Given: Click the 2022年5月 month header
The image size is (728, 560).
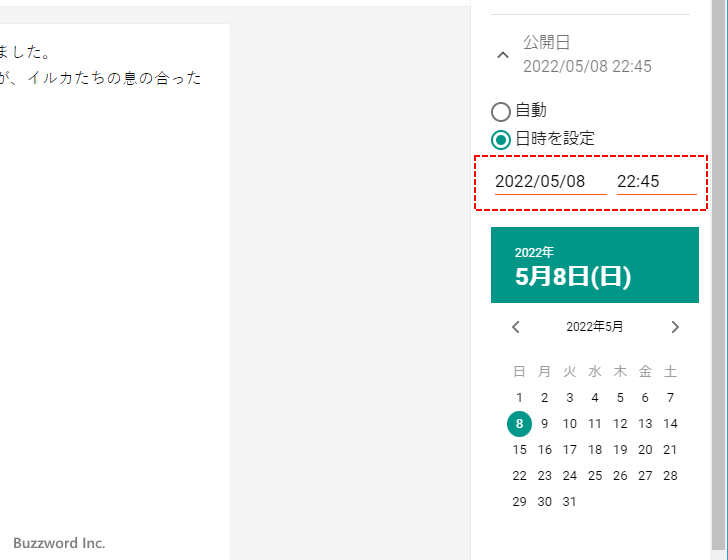Looking at the screenshot, I should (x=594, y=327).
